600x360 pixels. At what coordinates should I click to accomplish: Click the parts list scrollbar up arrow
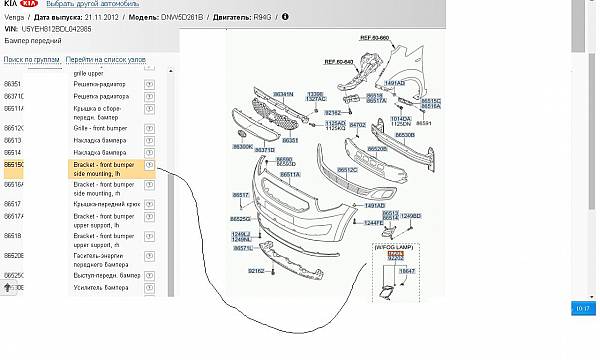coord(171,71)
